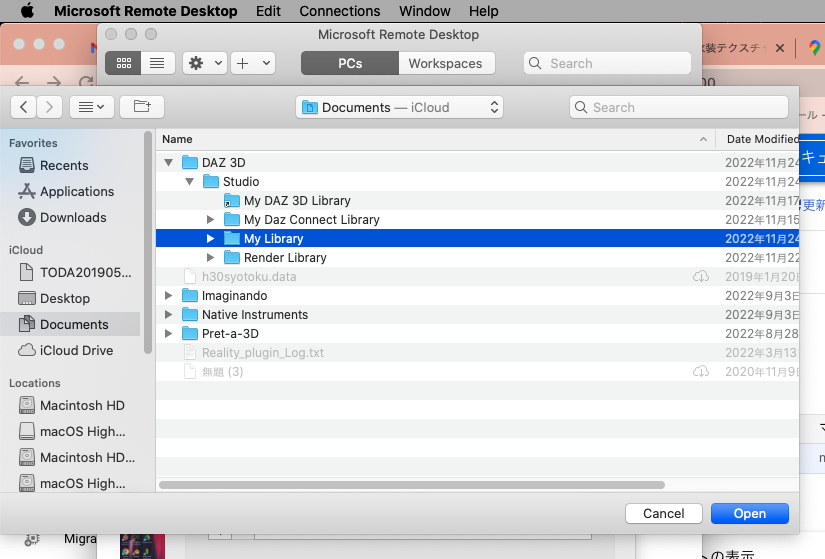Expand the My Daz Connect Library folder
The image size is (825, 559).
pos(210,219)
